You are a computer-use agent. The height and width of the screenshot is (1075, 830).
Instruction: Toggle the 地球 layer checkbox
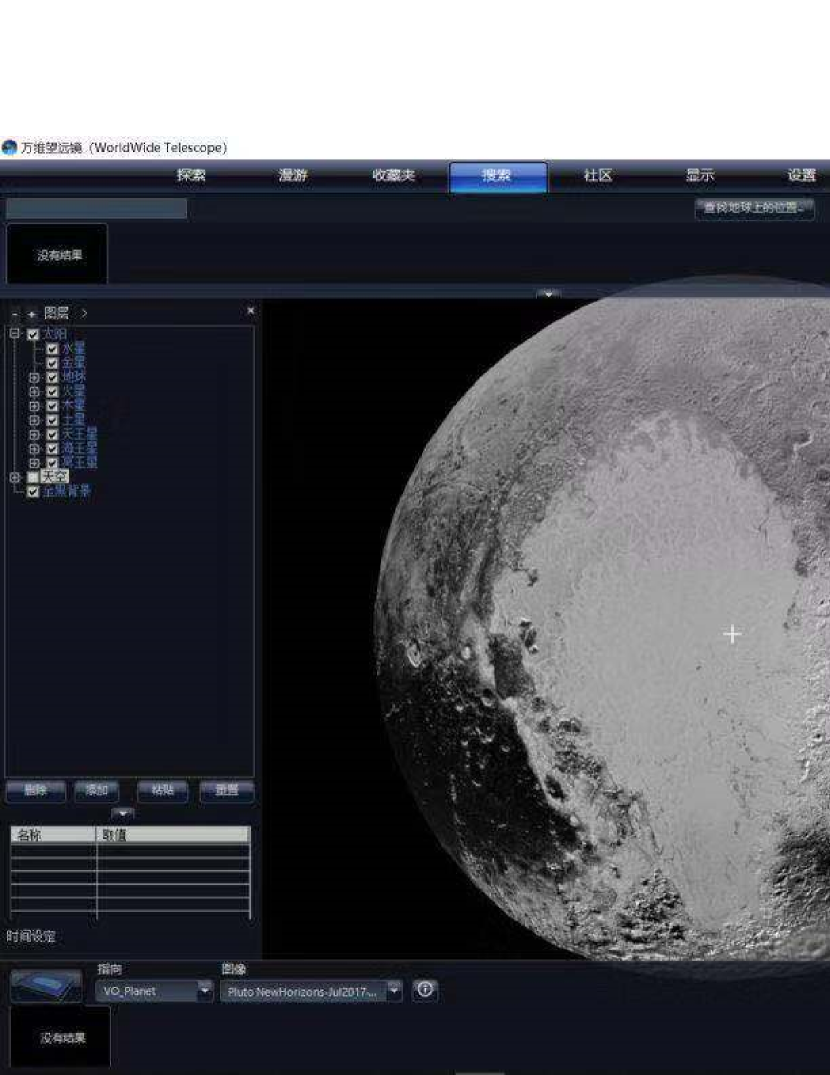pyautogui.click(x=52, y=378)
